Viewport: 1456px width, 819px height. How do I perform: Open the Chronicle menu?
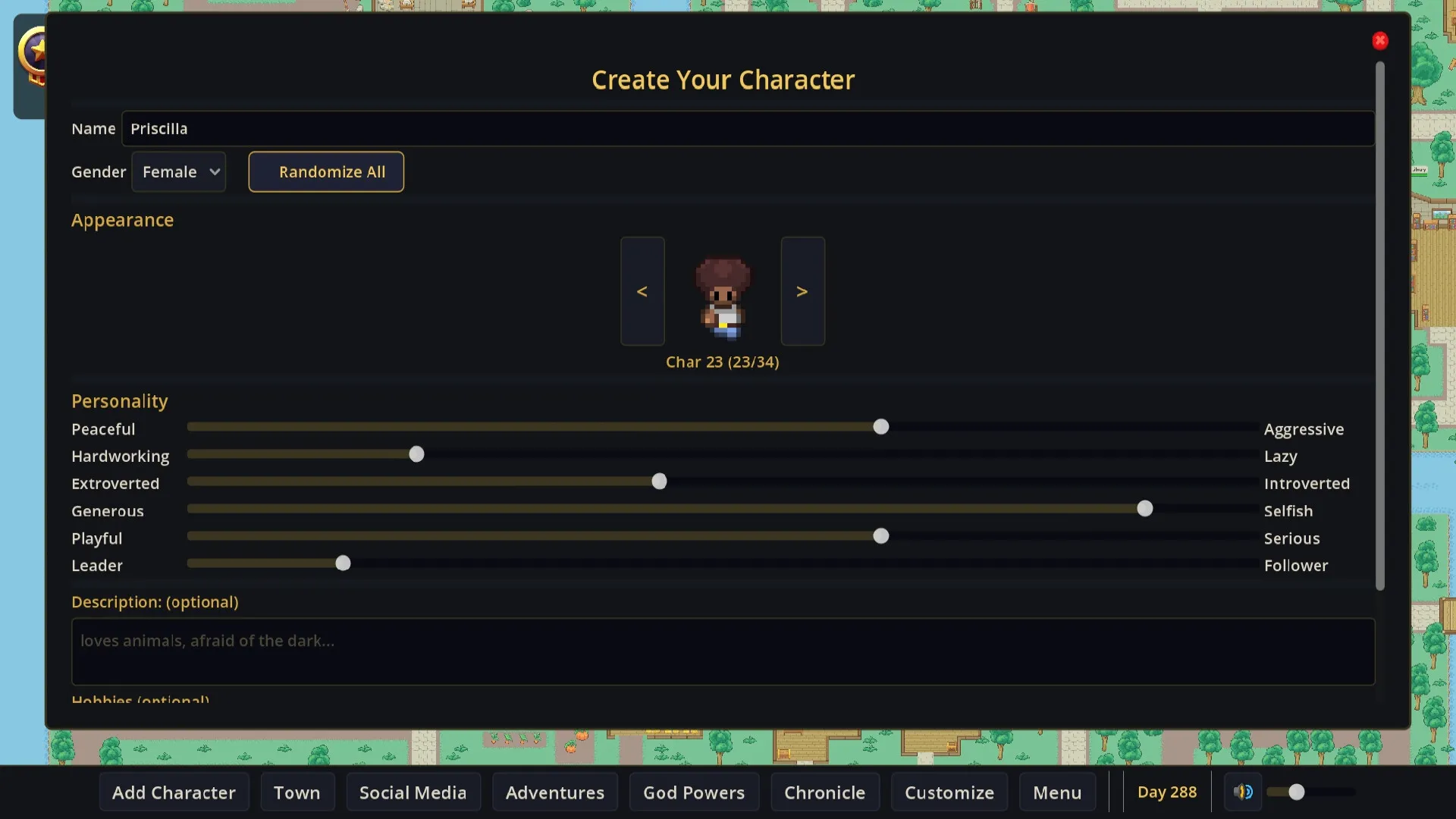point(825,792)
